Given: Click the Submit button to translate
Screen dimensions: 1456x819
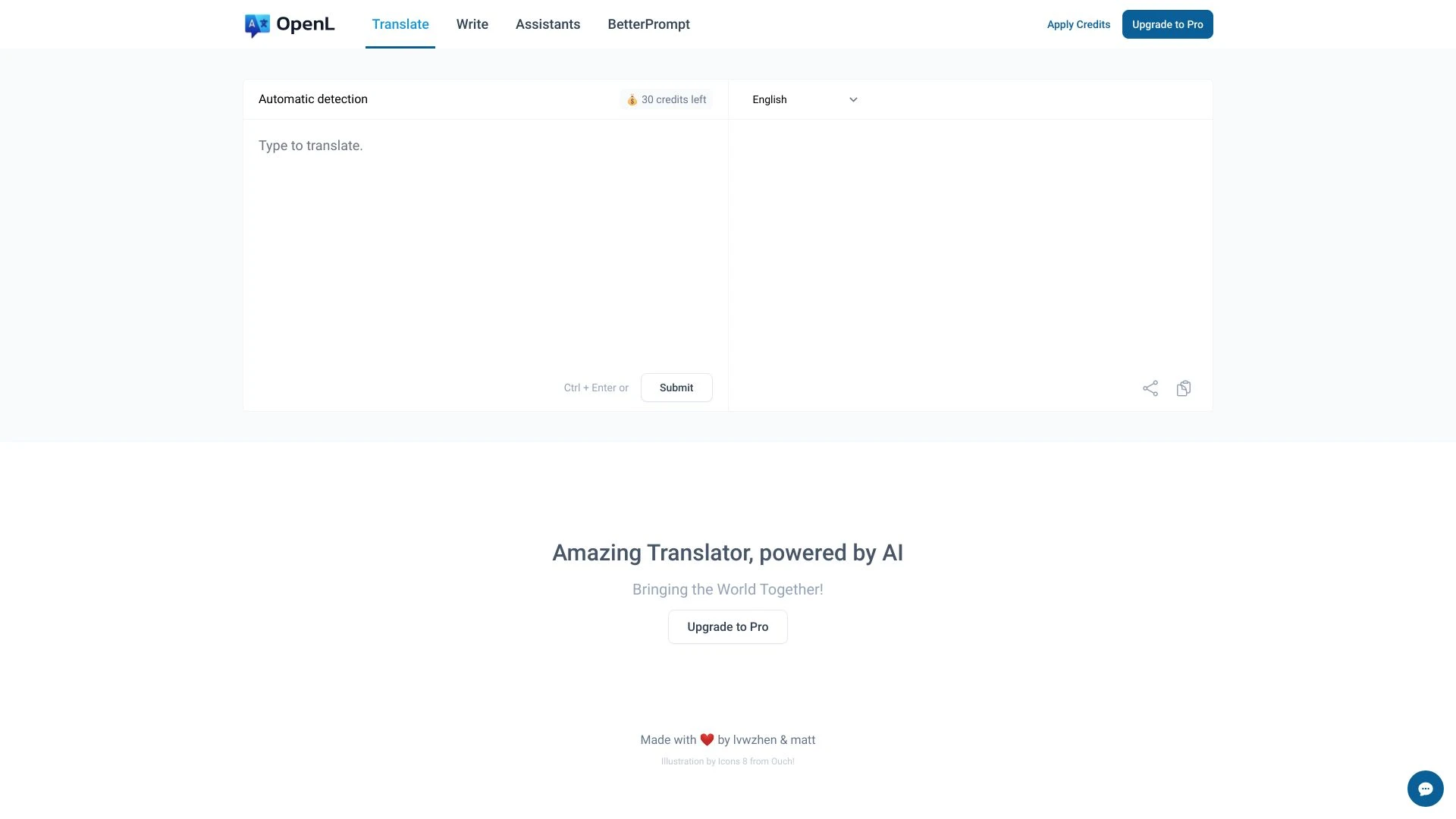Looking at the screenshot, I should coord(676,387).
